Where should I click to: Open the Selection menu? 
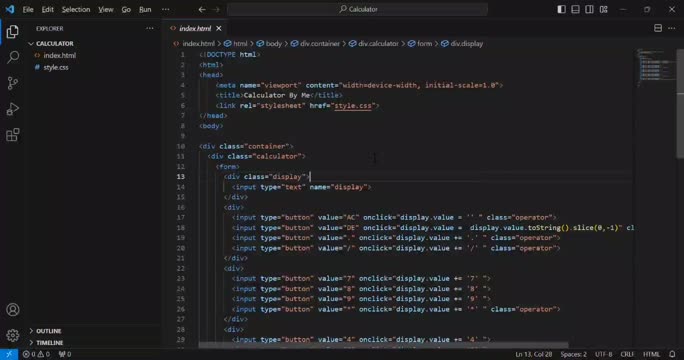tap(76, 9)
